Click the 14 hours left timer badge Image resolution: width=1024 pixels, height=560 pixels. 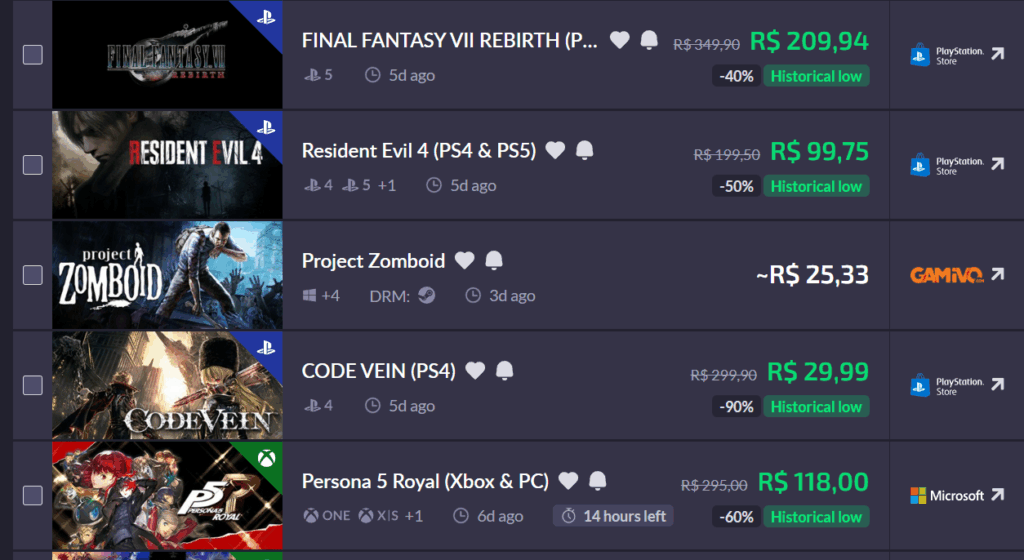[614, 516]
